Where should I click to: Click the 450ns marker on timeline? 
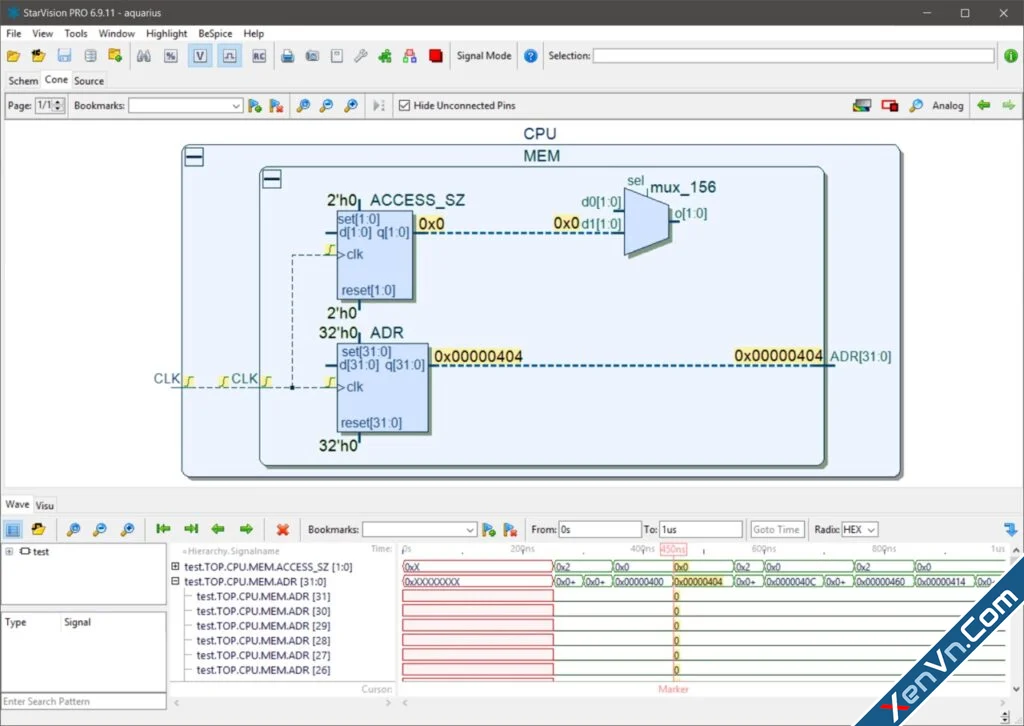coord(673,549)
